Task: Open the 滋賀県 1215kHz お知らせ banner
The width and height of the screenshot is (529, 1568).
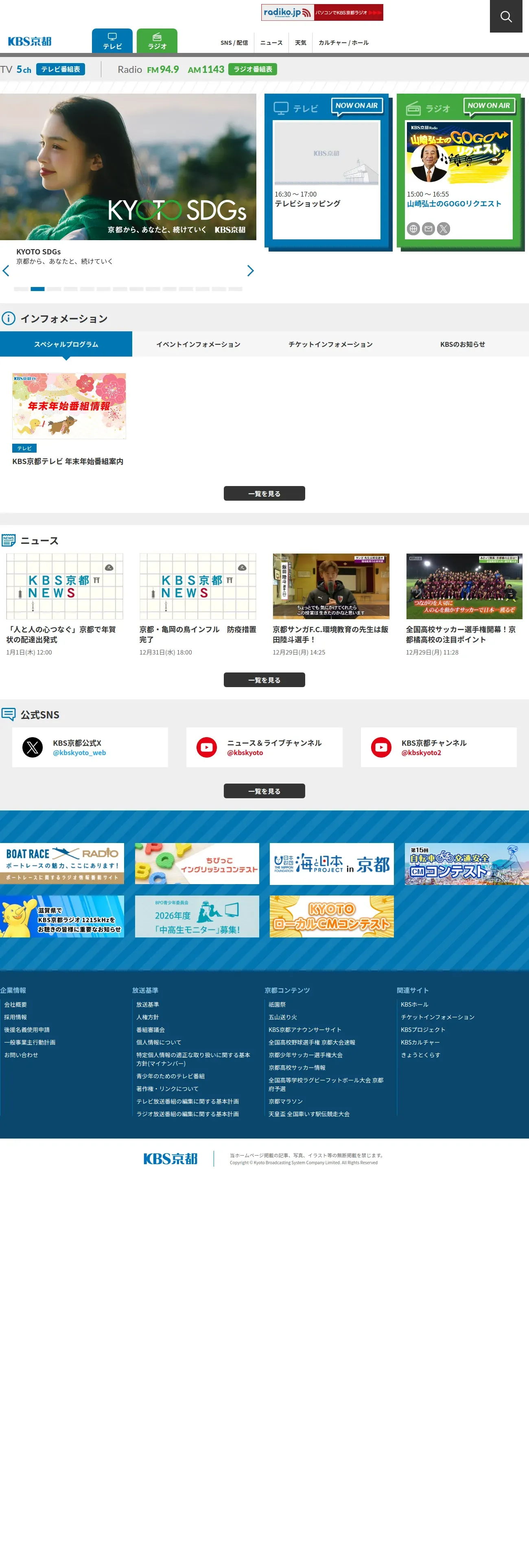Action: (62, 917)
